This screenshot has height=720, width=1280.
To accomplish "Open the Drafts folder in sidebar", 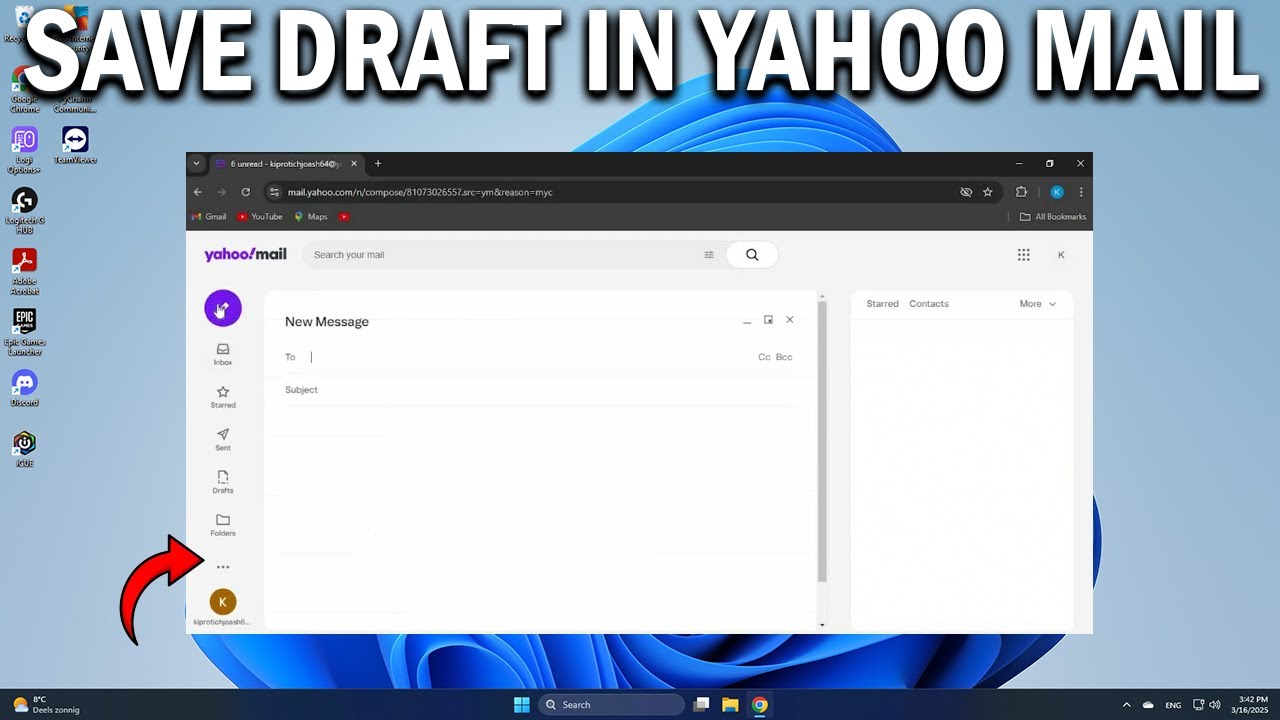I will (223, 482).
